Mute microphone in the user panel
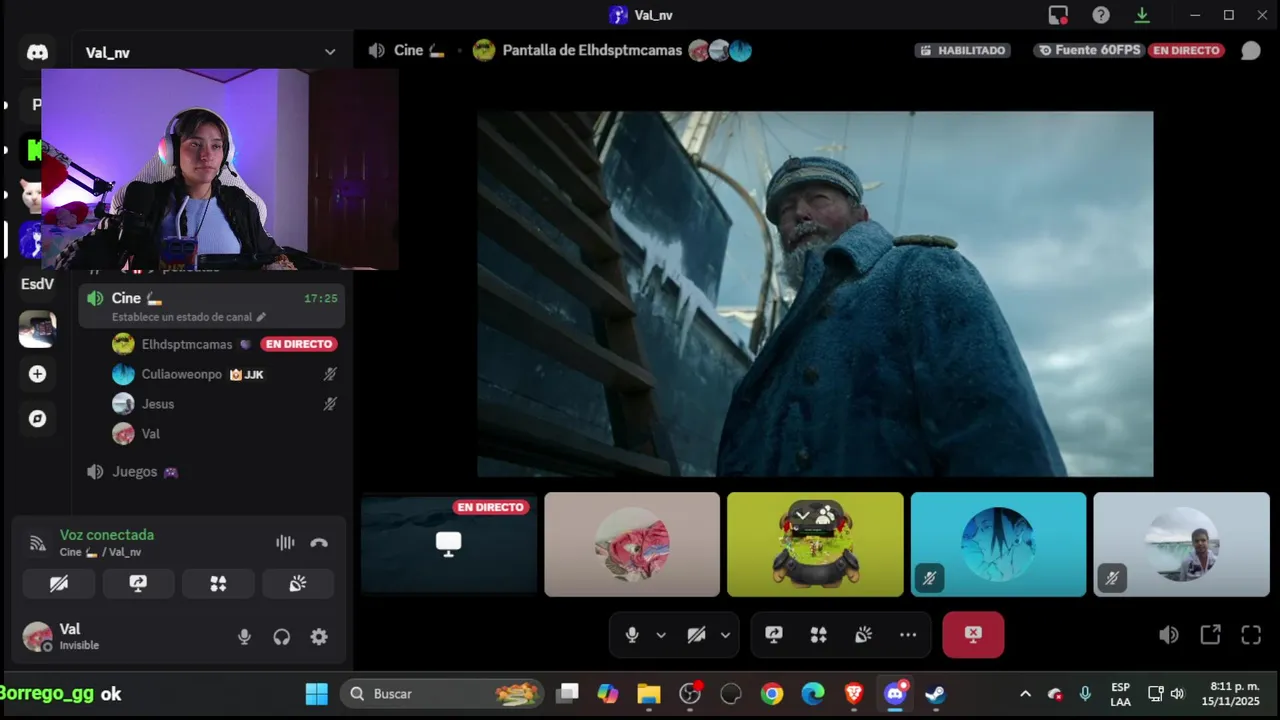The width and height of the screenshot is (1280, 720). [x=244, y=637]
